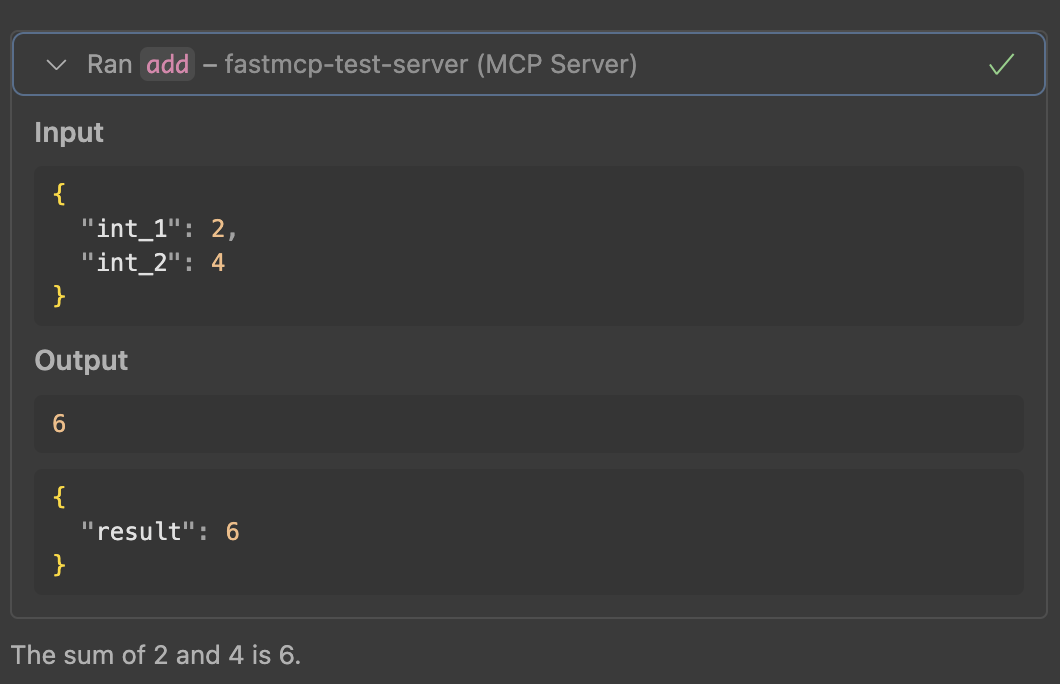Viewport: 1060px width, 684px height.
Task: Click the plain output value 6
Action: 59,424
